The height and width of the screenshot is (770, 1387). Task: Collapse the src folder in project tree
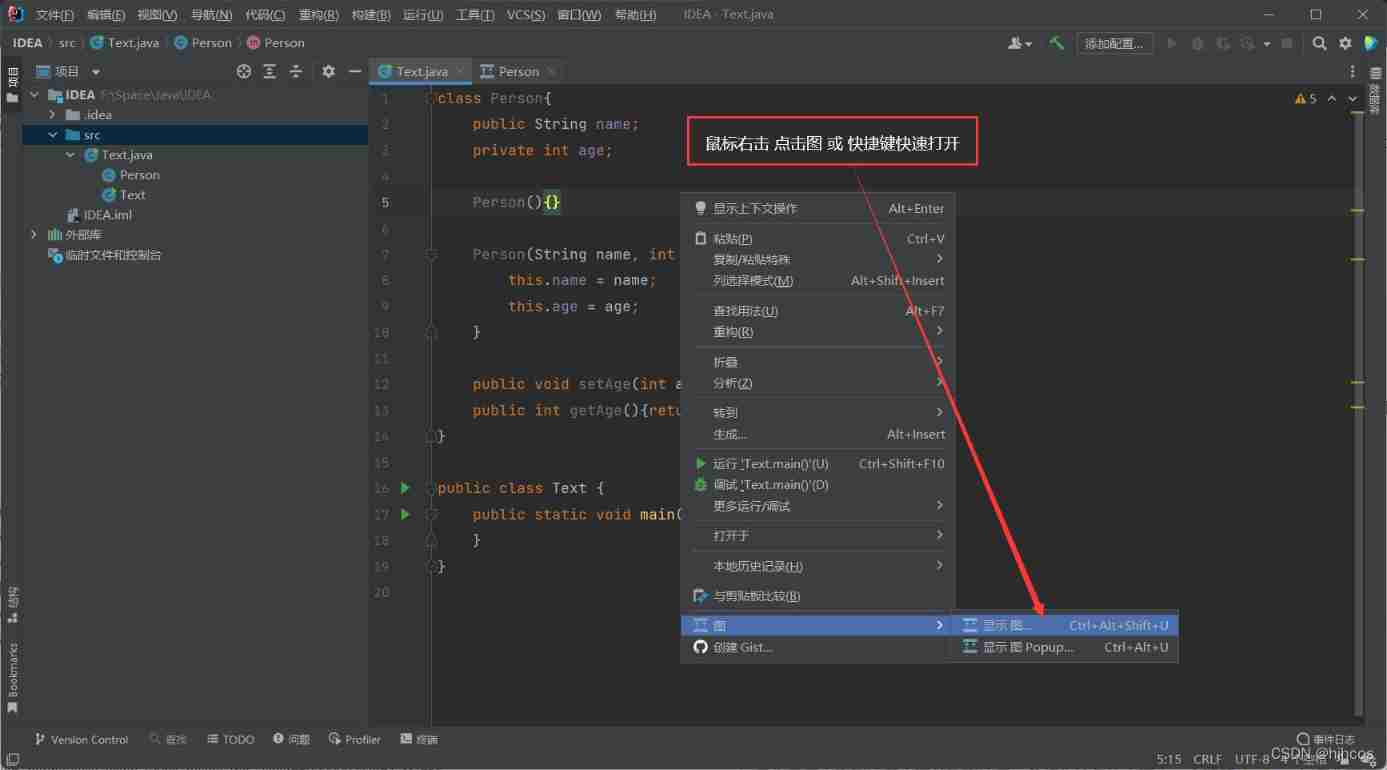click(x=53, y=135)
